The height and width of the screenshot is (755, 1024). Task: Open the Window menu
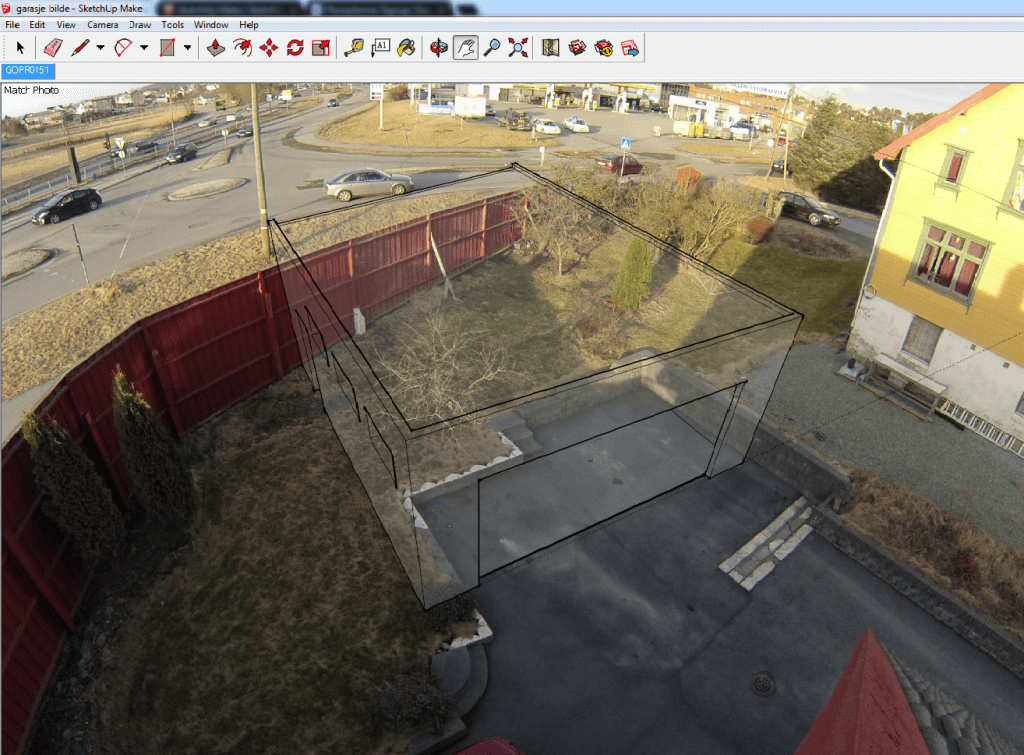coord(210,24)
